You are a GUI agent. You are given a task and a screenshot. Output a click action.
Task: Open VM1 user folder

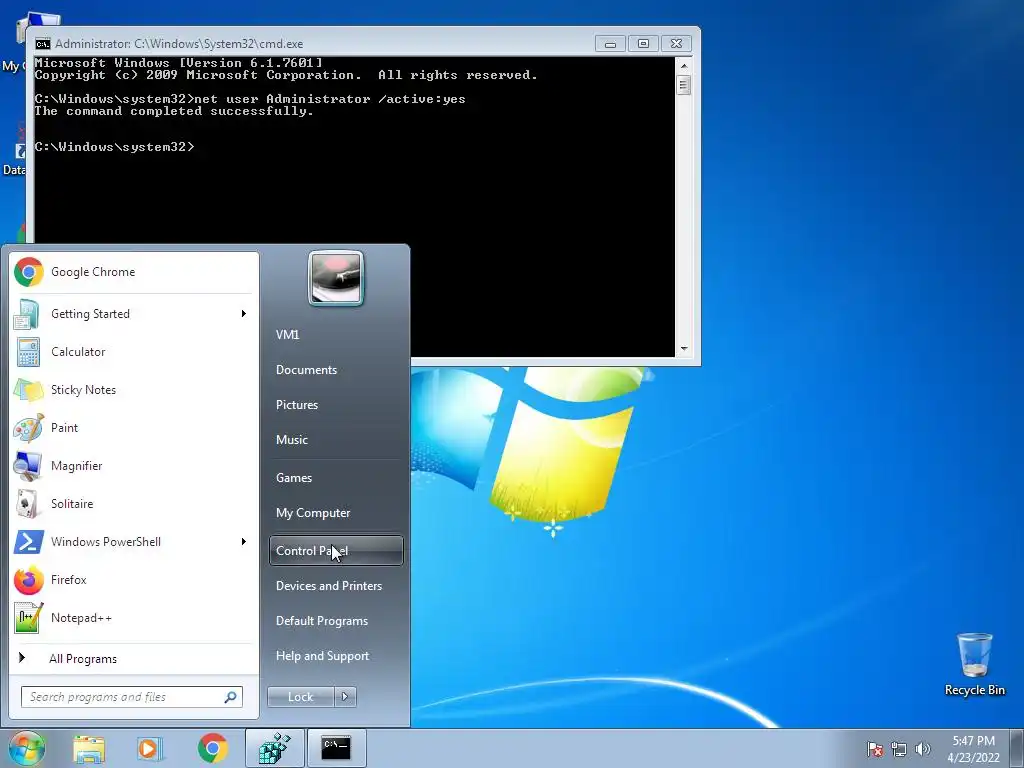[336, 334]
